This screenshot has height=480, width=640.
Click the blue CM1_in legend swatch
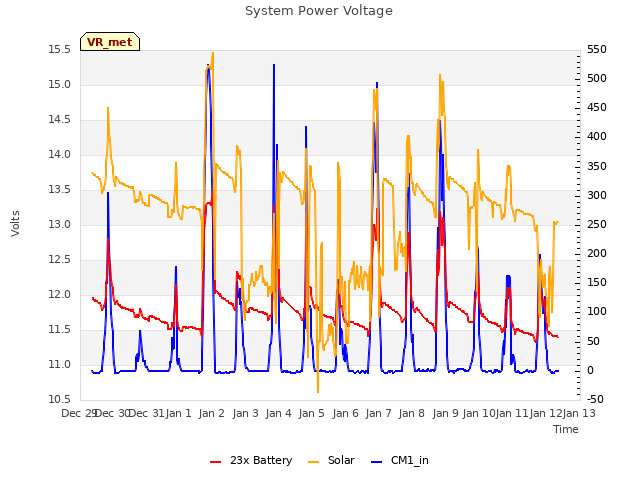click(x=377, y=462)
